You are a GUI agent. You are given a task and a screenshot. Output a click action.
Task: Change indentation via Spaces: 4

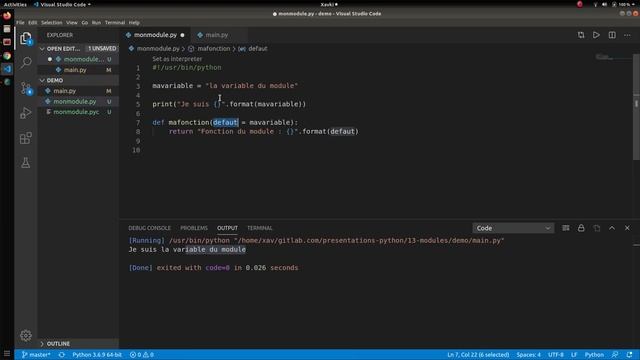[528, 355]
